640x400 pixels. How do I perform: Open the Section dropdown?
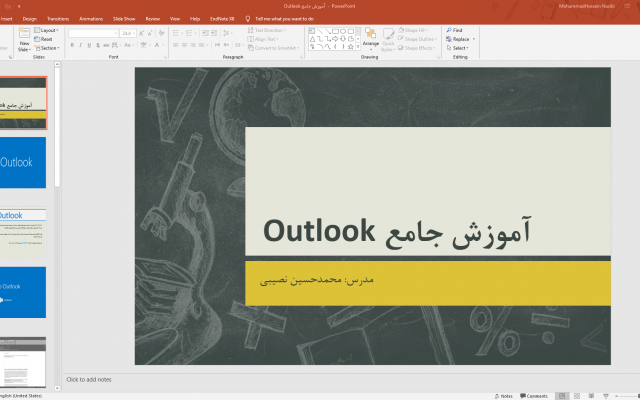click(47, 48)
